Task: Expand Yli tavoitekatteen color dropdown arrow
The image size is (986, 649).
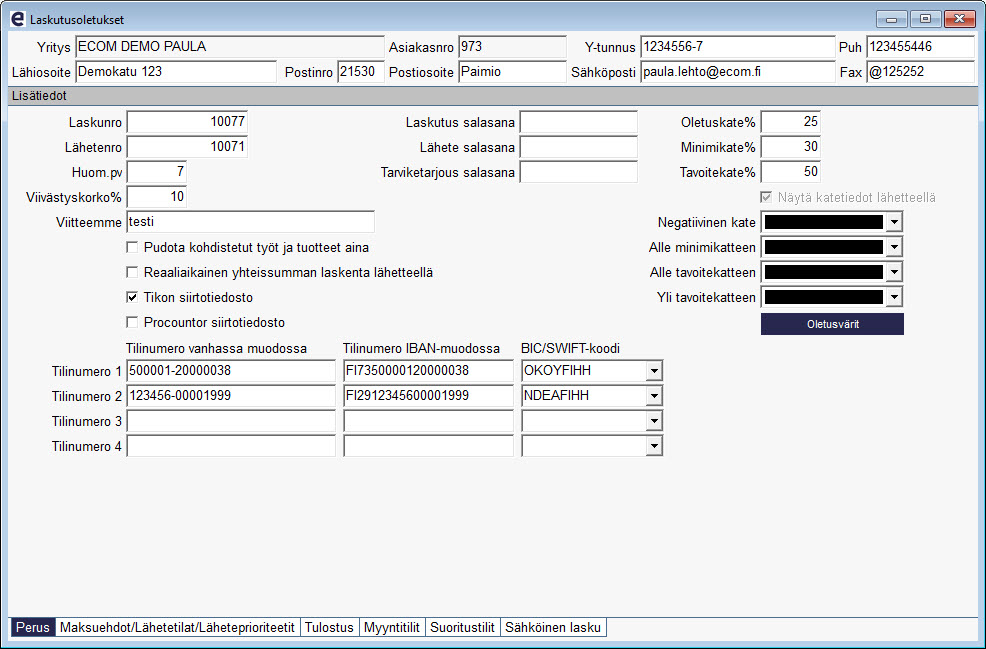Action: [x=894, y=297]
